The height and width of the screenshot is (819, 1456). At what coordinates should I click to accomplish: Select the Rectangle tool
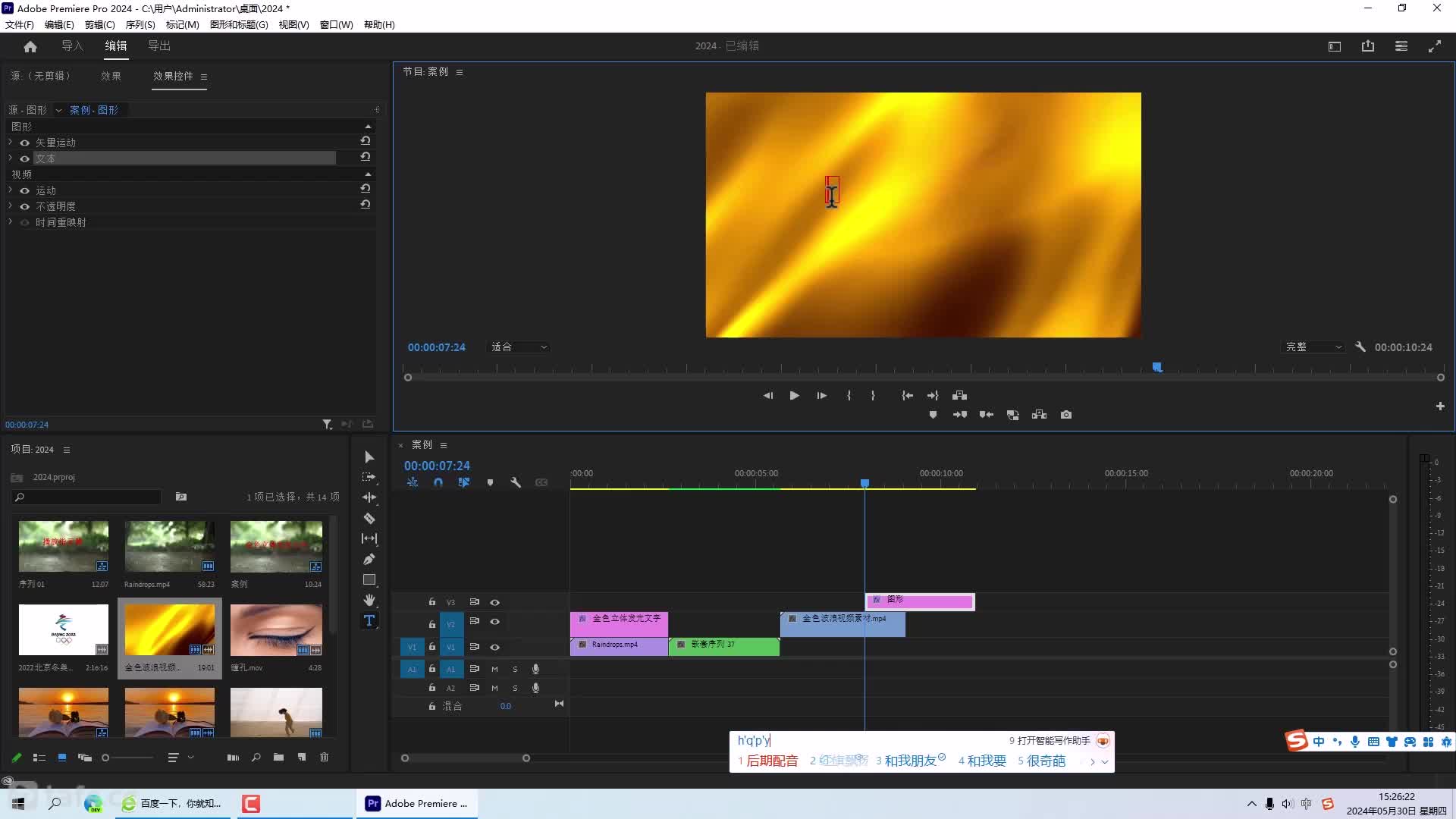pyautogui.click(x=369, y=579)
